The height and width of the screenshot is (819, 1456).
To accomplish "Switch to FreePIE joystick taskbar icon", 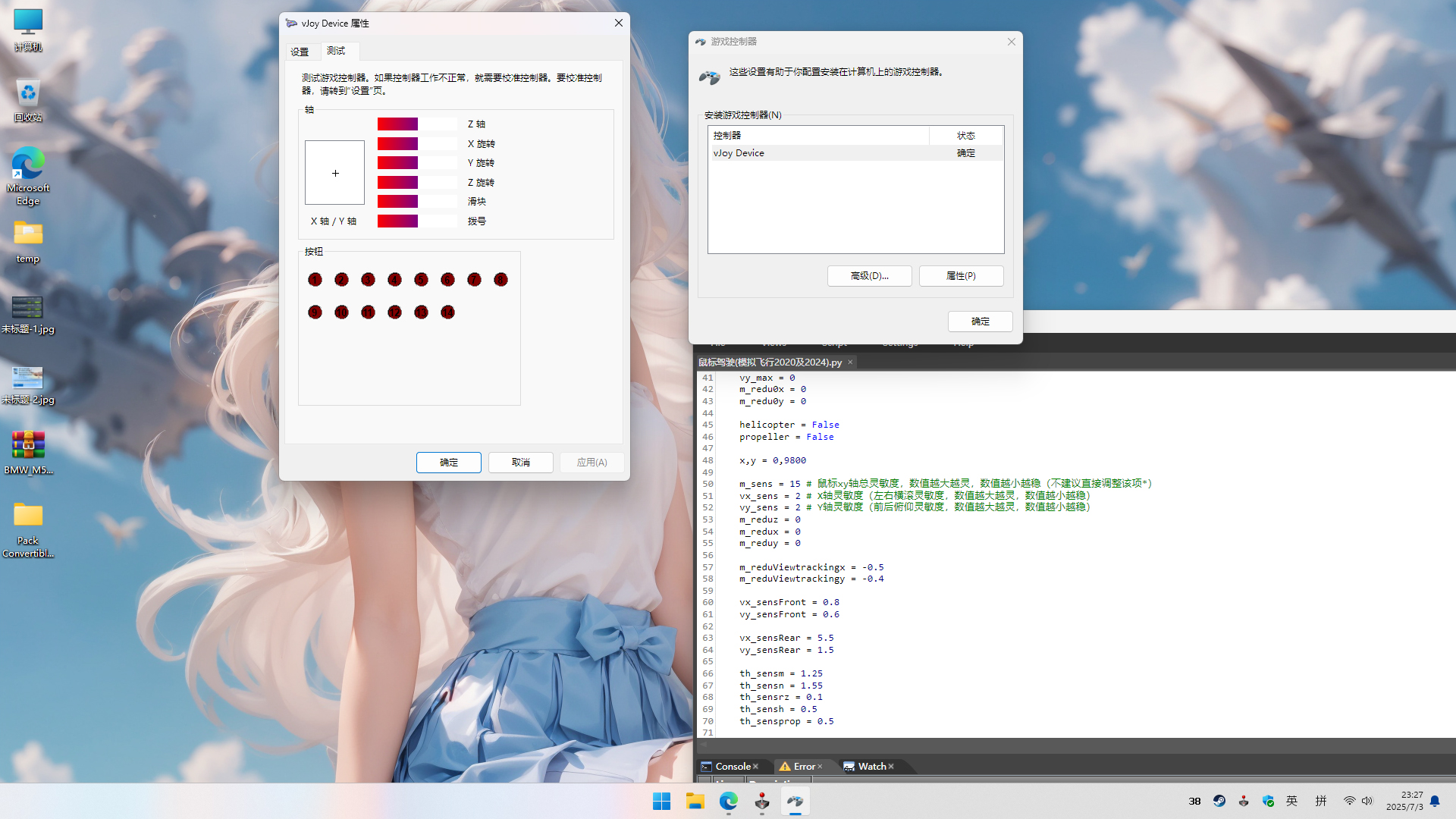I will (761, 802).
